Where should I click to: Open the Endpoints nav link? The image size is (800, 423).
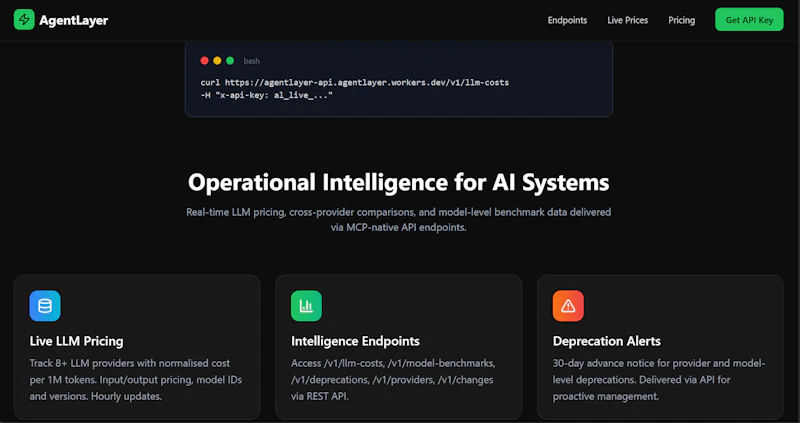point(567,20)
